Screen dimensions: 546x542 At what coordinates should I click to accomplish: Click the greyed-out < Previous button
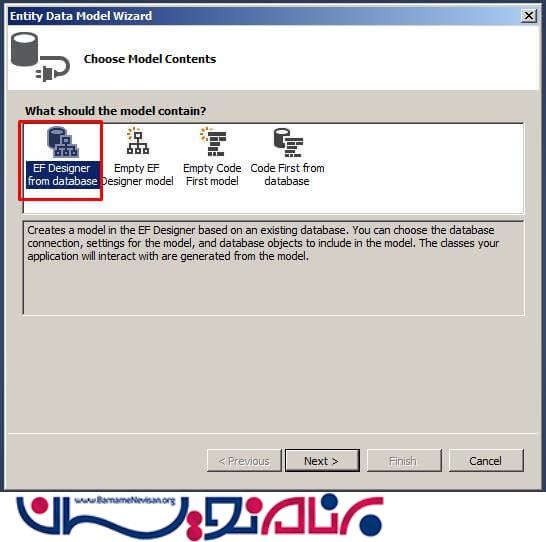[x=244, y=461]
